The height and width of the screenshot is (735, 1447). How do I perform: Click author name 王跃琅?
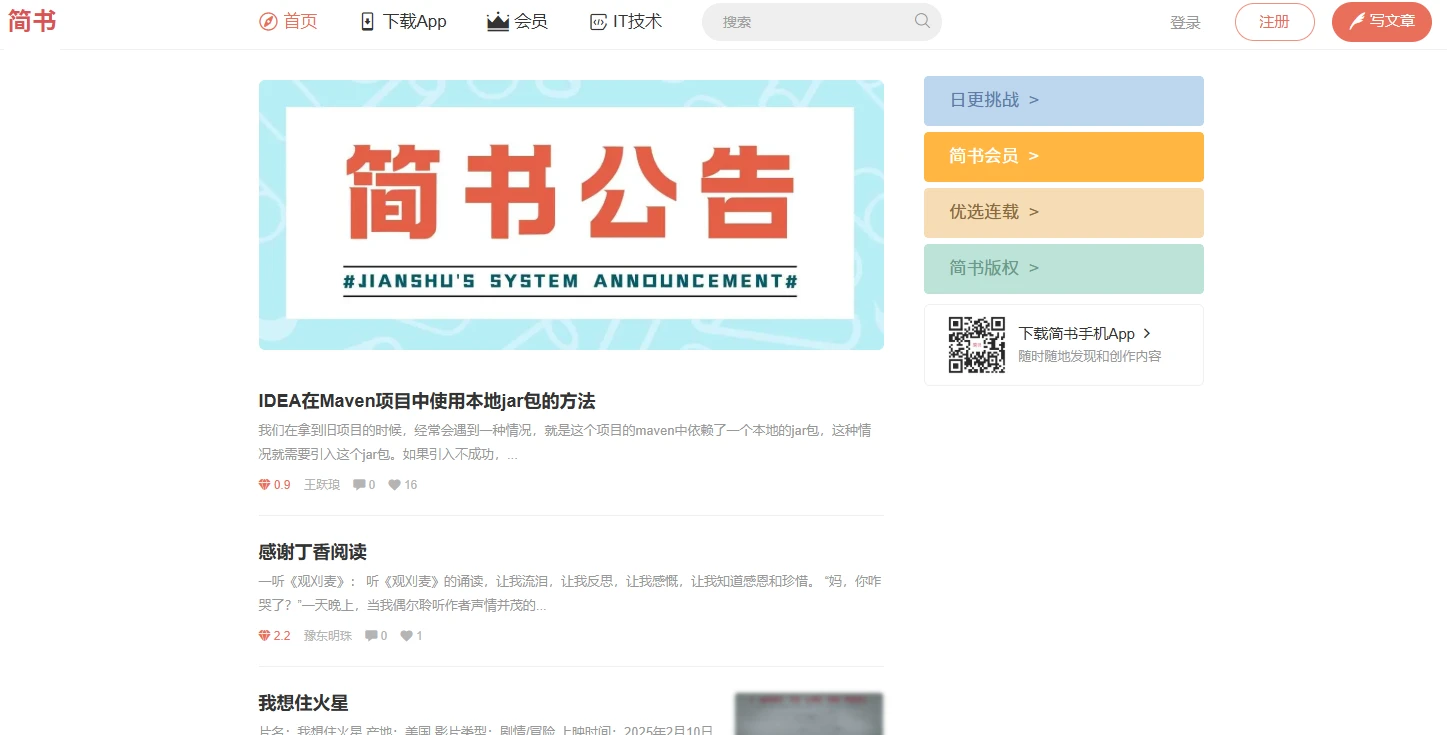pos(322,485)
